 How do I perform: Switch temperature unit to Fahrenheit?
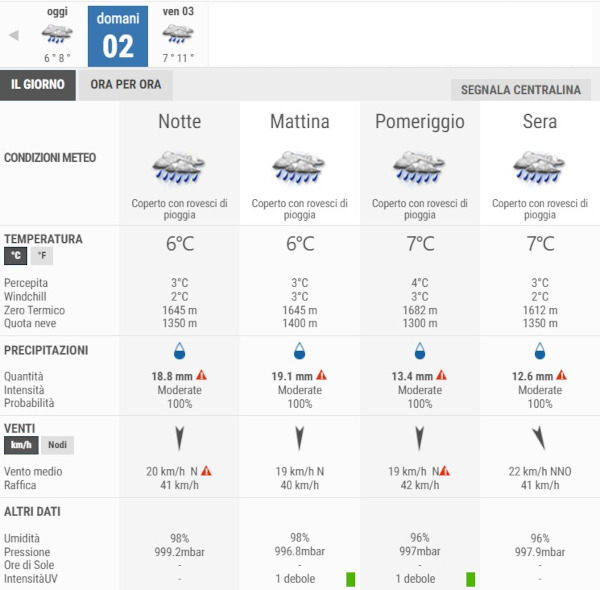point(42,256)
